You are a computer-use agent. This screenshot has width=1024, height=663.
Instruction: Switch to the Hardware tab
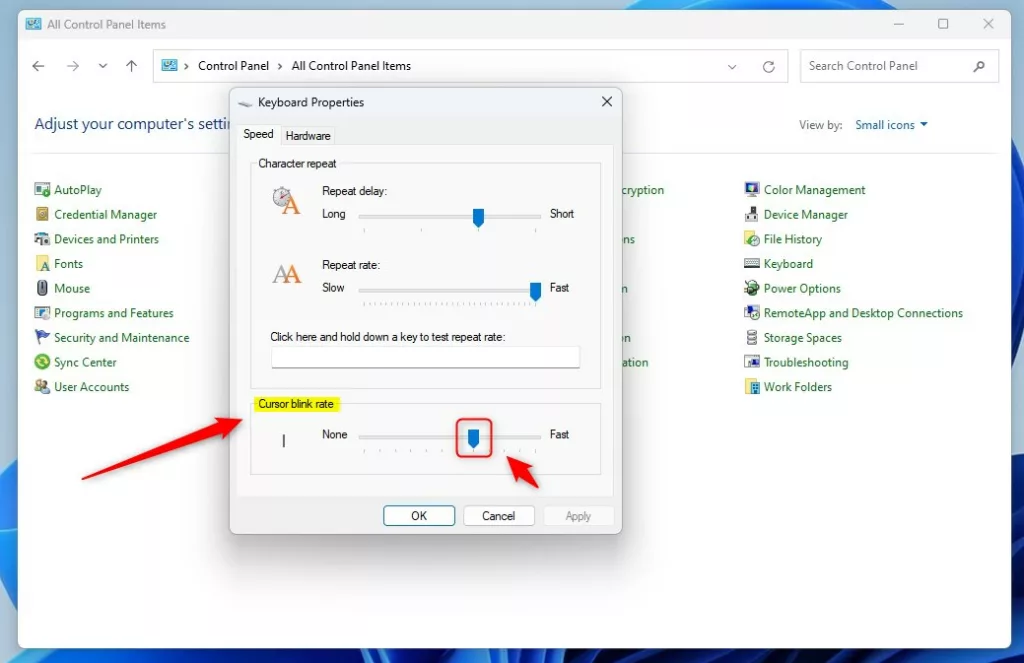(x=308, y=136)
